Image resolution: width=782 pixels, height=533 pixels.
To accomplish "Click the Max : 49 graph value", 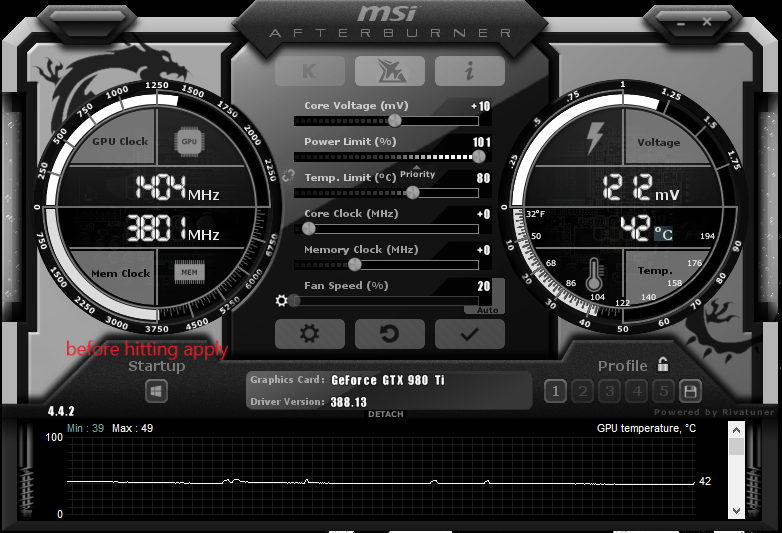I will click(133, 428).
